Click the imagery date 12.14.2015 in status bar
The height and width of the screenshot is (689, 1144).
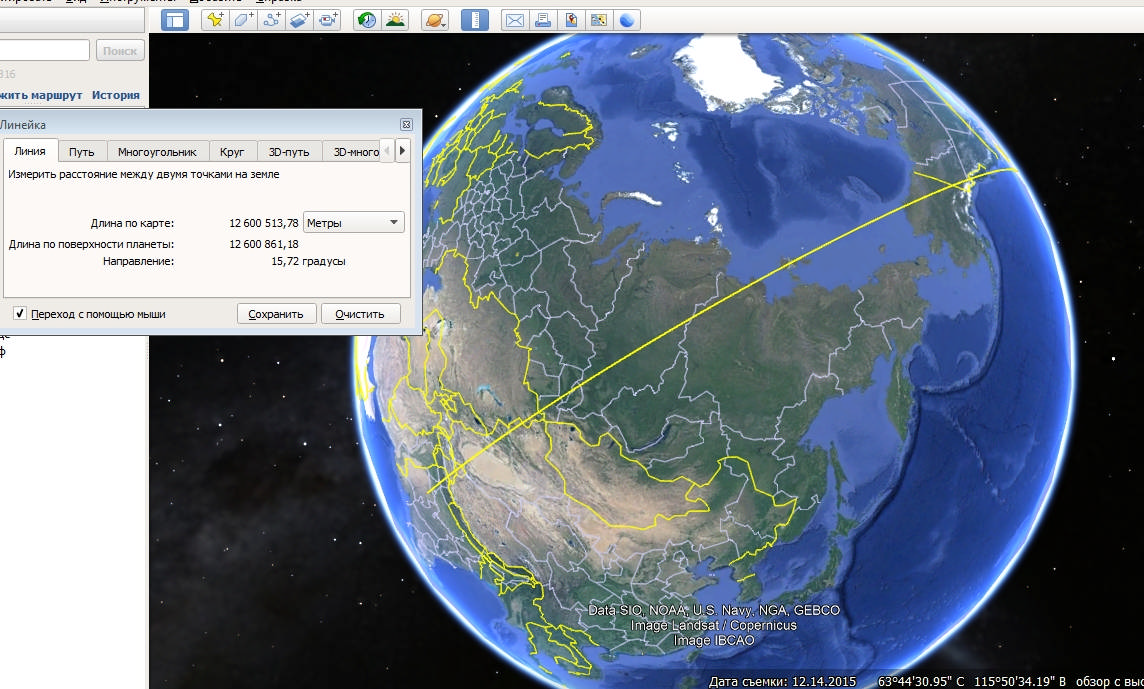[822, 681]
